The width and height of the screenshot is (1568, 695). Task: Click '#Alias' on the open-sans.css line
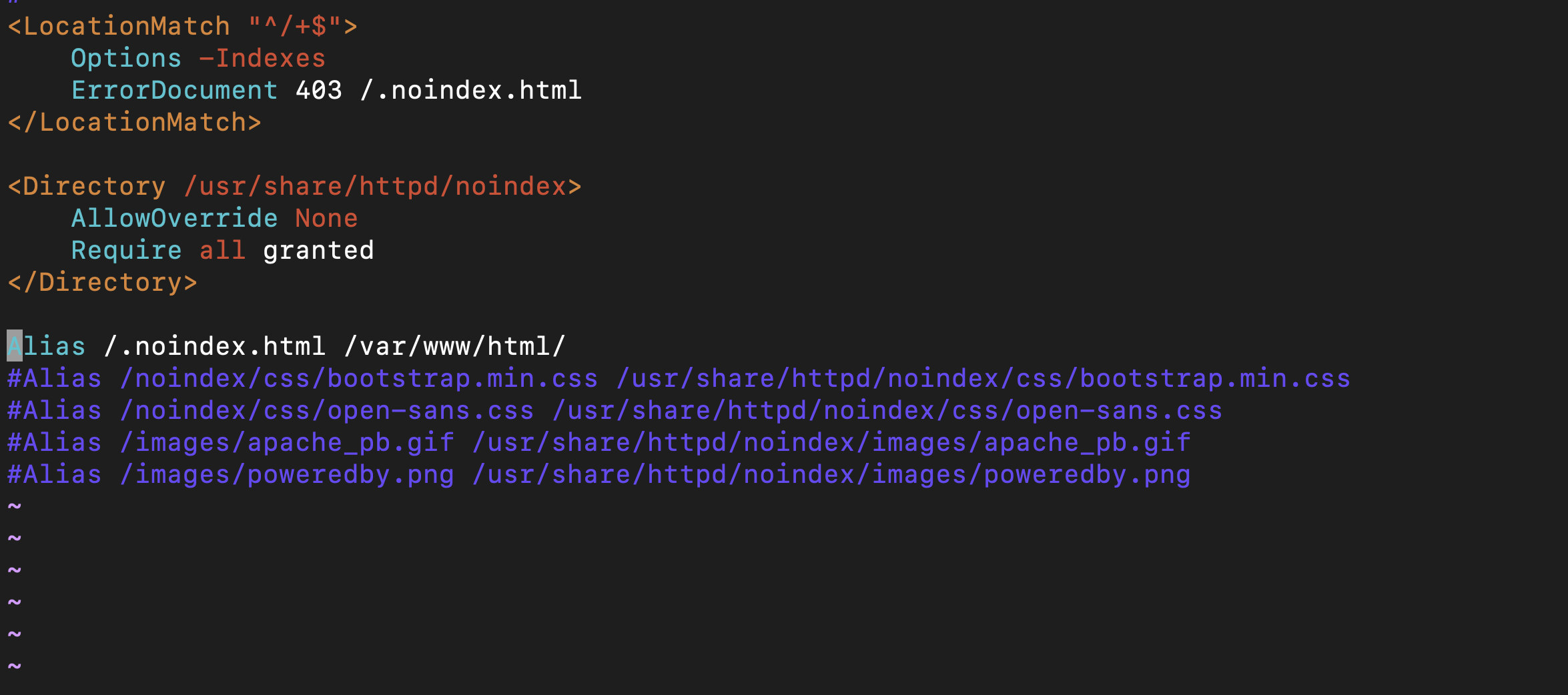click(x=54, y=411)
